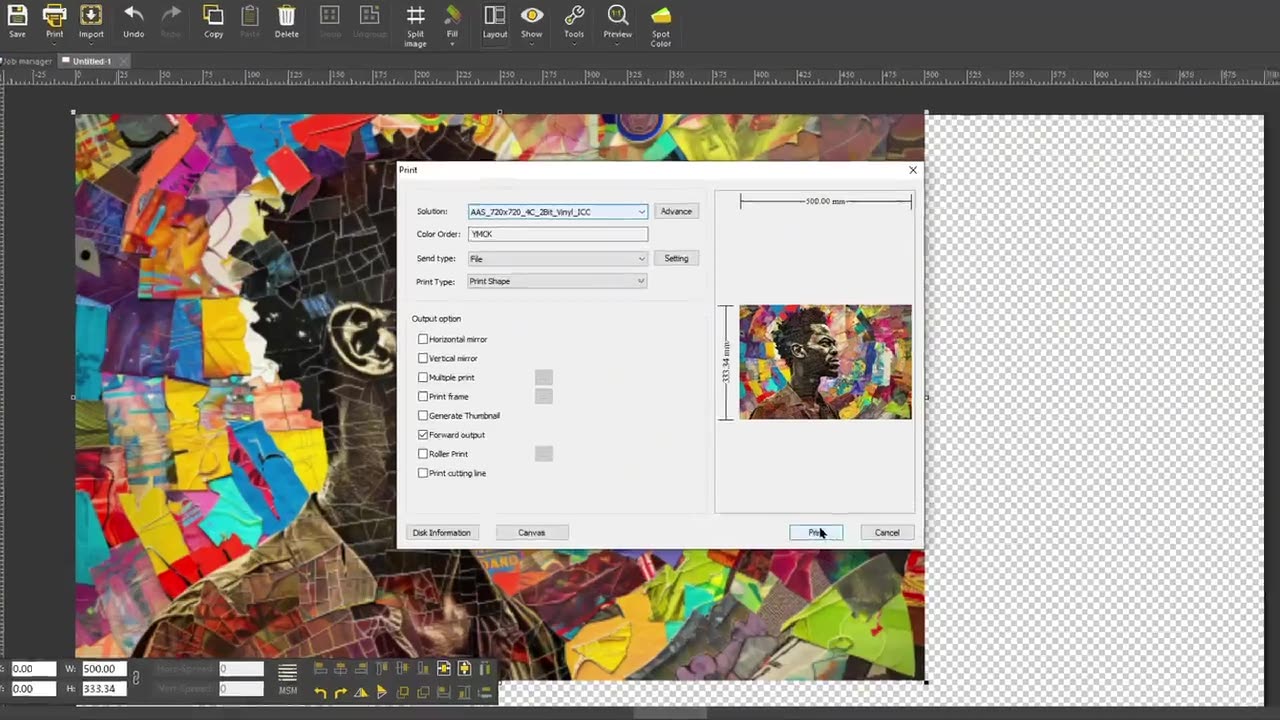Flip the image horizontally with the mirror triangle icon

(x=362, y=692)
